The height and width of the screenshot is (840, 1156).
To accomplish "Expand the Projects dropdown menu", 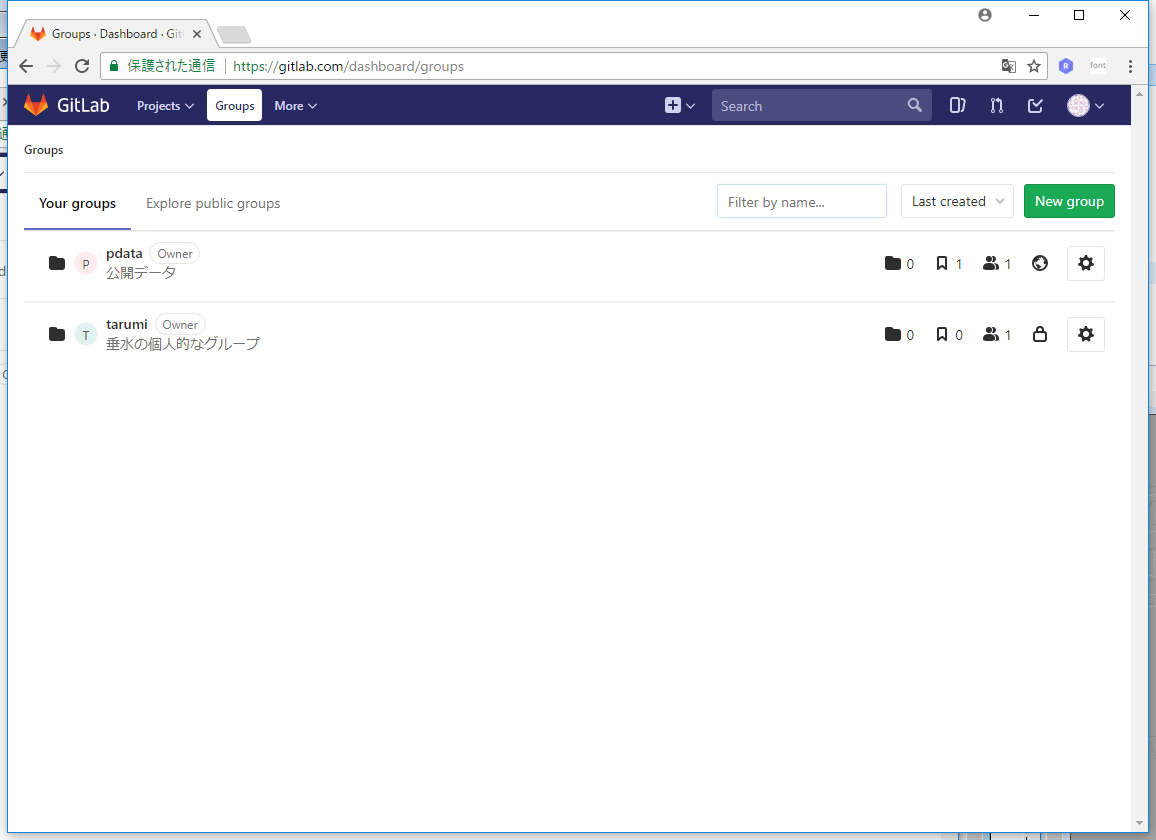I will coord(165,105).
